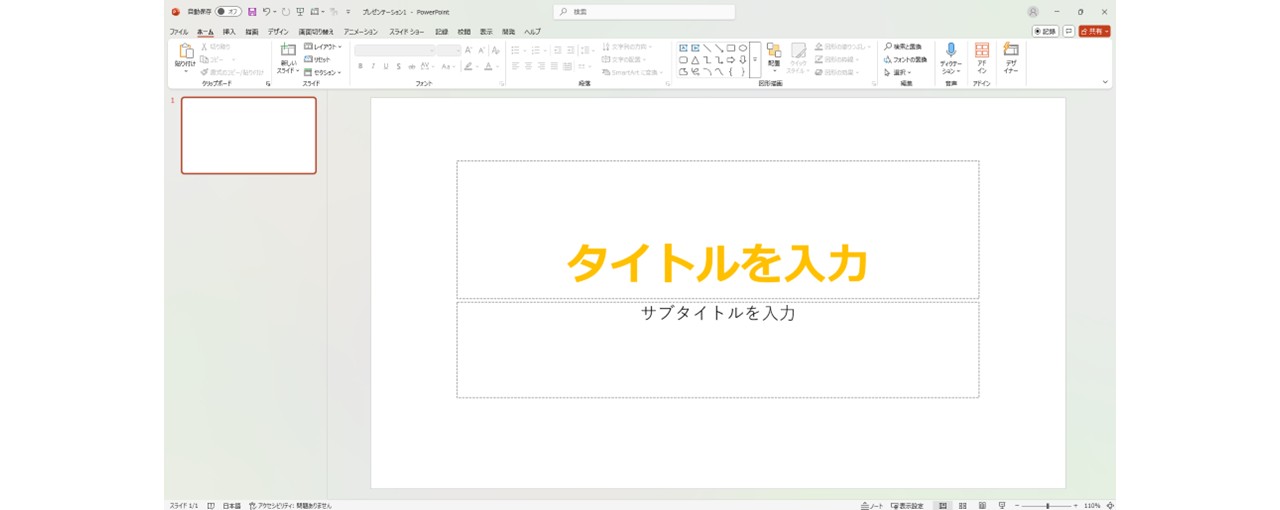1280x510 pixels.
Task: Apply Underline formatting
Action: tap(385, 66)
